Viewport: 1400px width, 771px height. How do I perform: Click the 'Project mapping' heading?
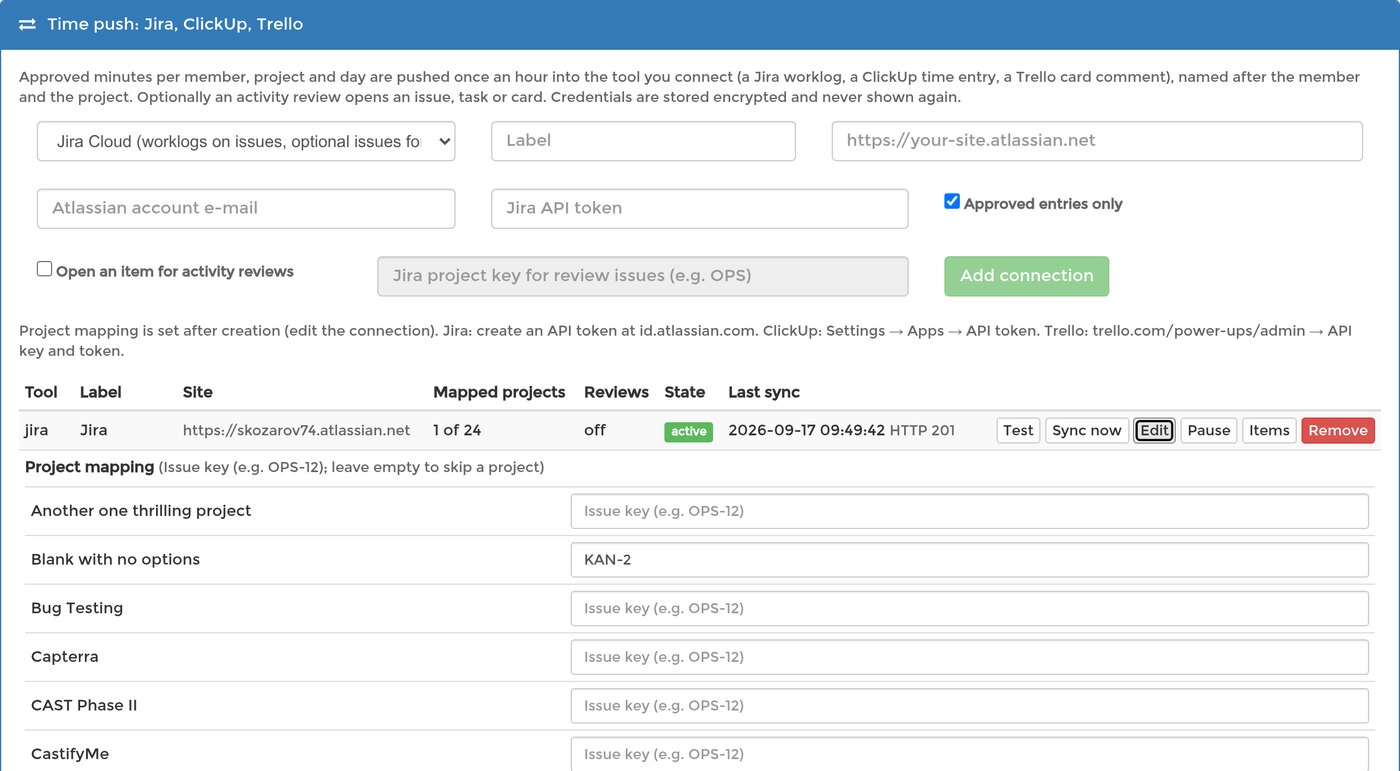click(90, 467)
